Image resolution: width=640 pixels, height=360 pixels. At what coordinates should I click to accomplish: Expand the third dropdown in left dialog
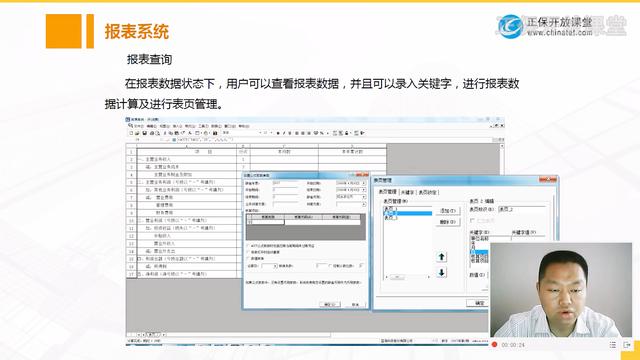tap(364, 197)
